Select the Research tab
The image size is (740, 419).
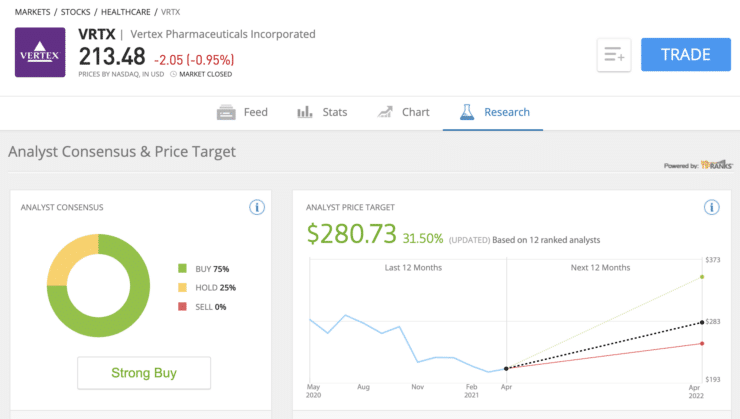(495, 112)
